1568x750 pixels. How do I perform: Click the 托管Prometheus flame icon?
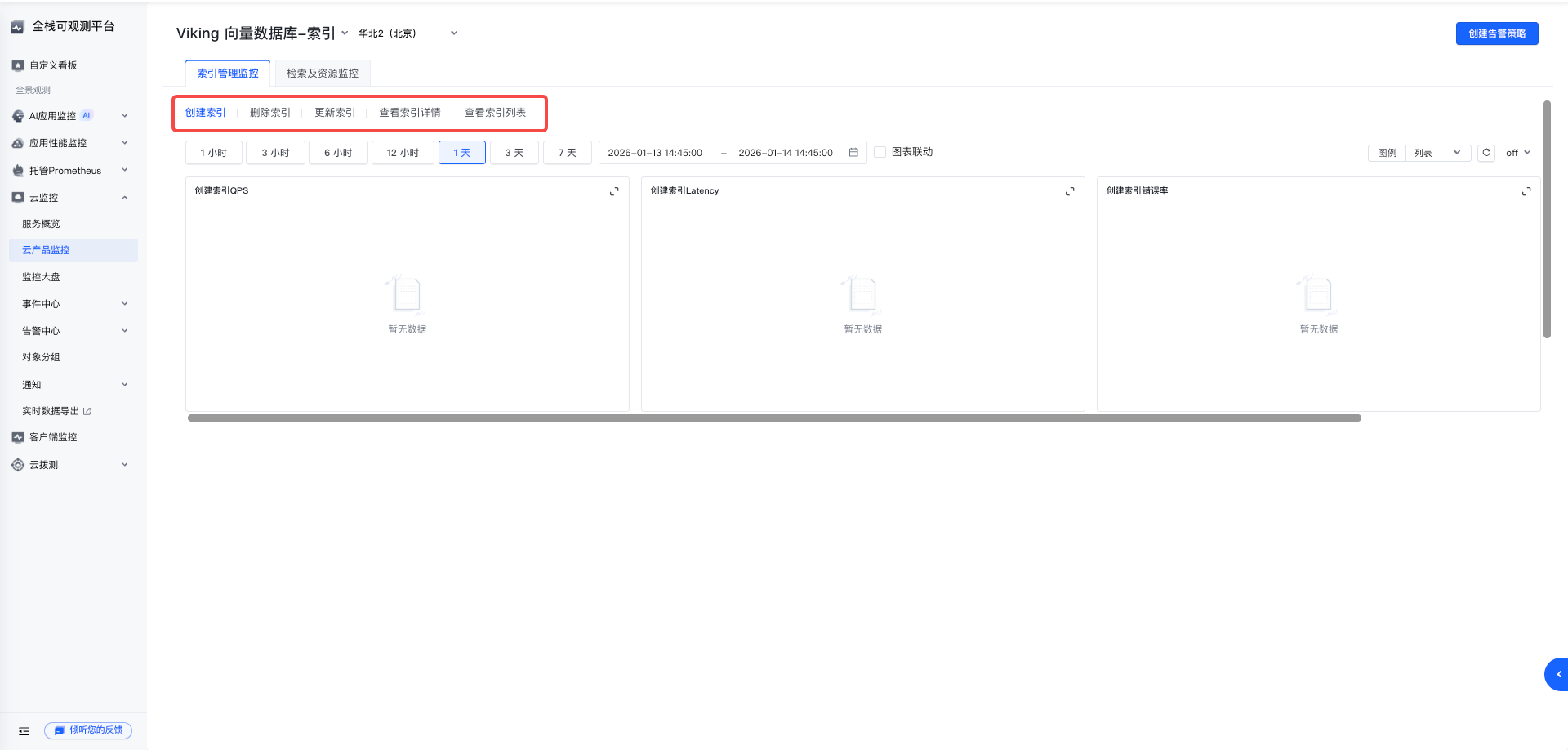pyautogui.click(x=18, y=171)
